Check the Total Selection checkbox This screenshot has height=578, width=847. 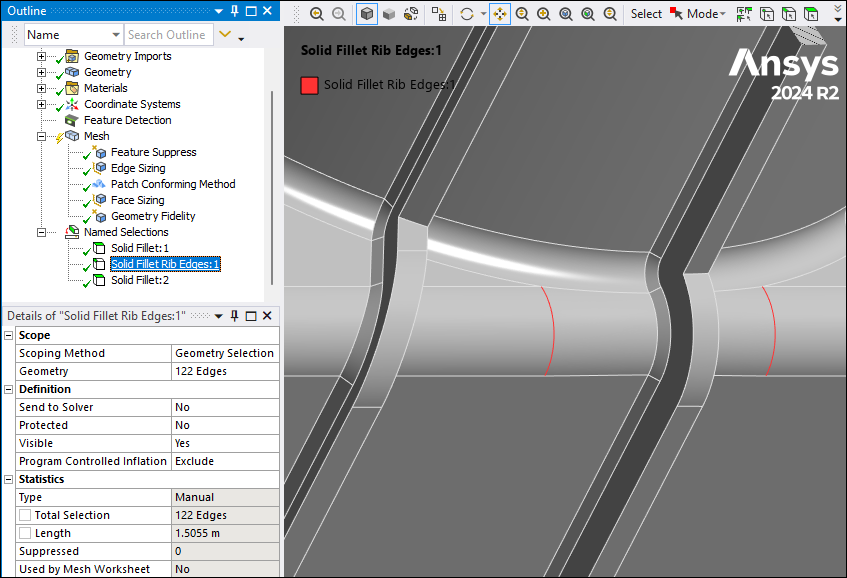point(25,515)
